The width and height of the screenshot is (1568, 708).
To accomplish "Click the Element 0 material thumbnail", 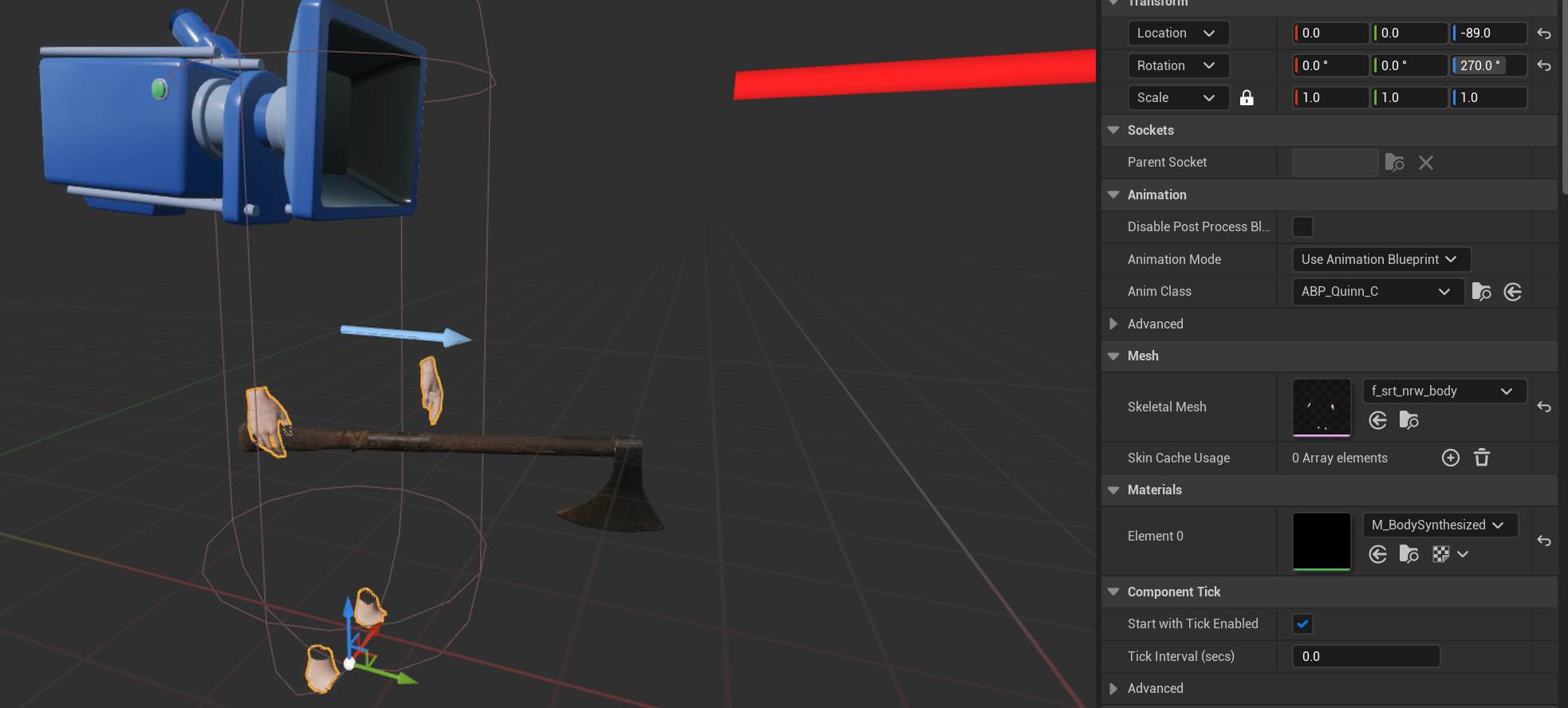I will [1322, 541].
